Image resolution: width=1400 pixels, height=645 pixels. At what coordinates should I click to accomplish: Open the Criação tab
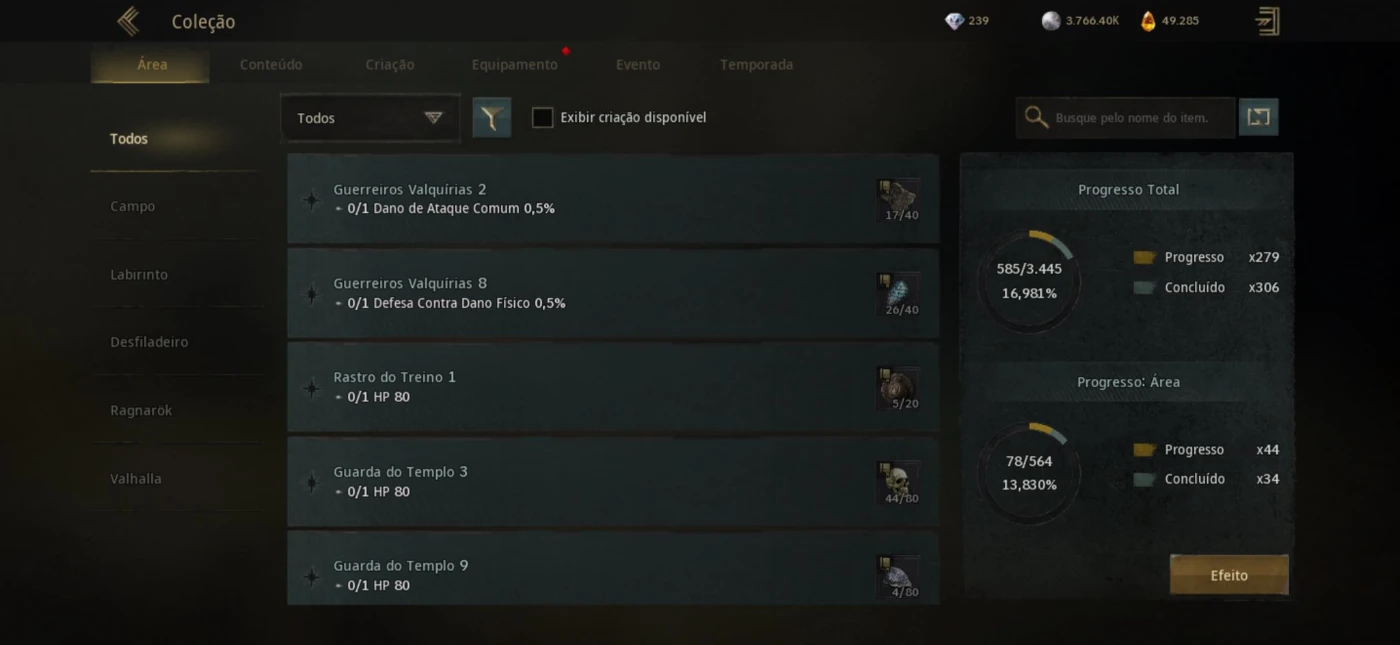[x=390, y=64]
